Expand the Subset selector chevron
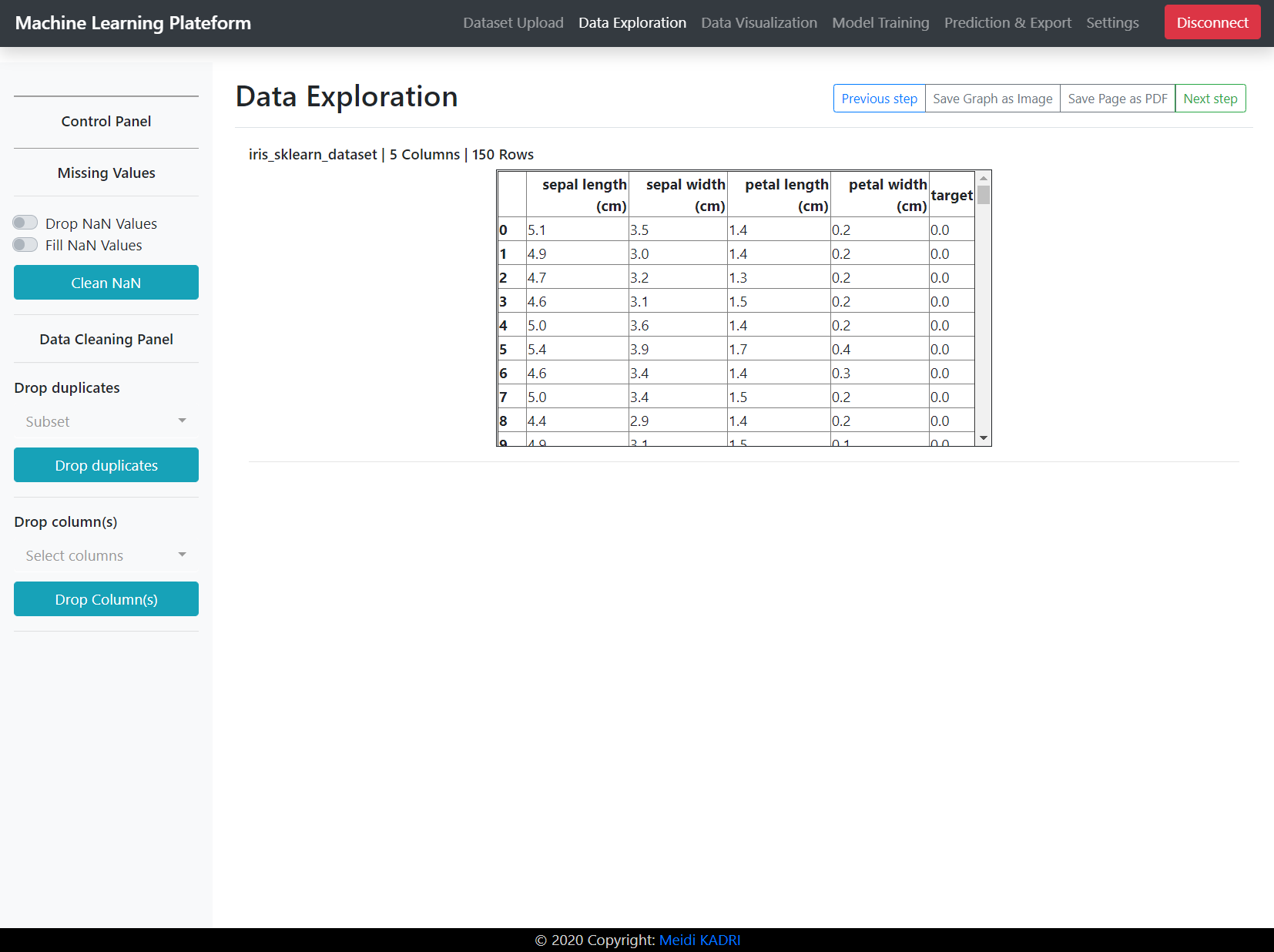This screenshot has height=952, width=1274. pyautogui.click(x=182, y=421)
